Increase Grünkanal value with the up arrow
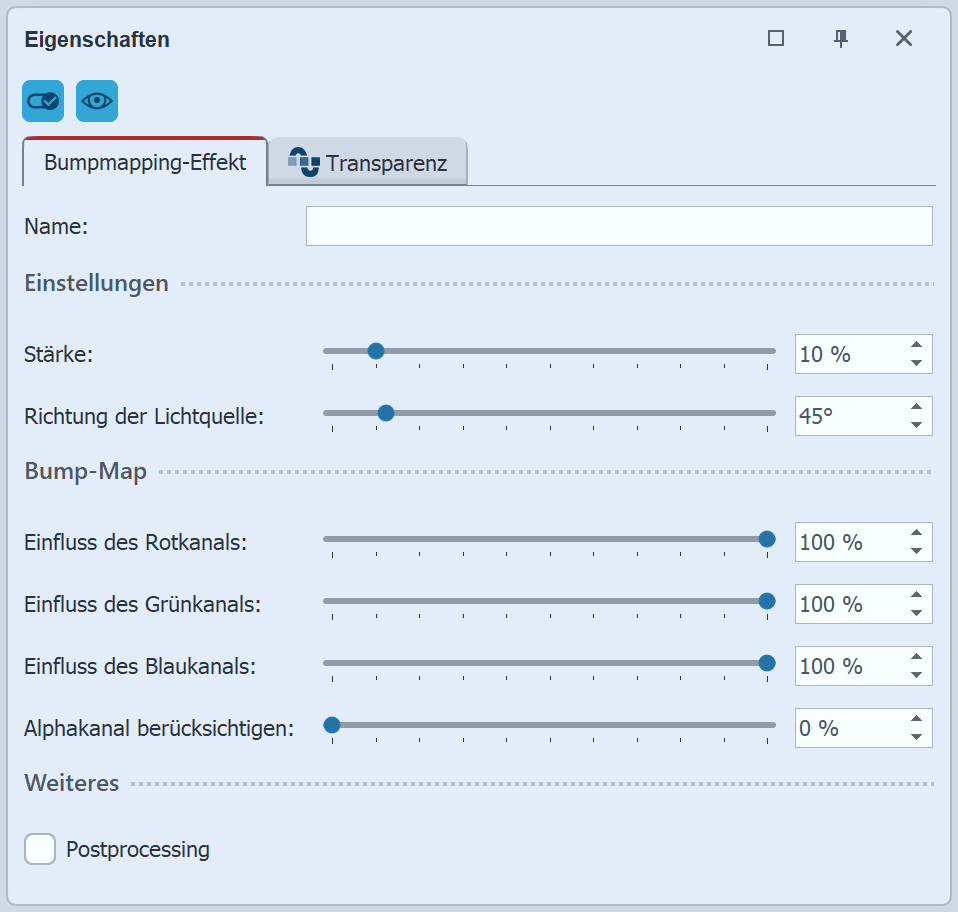 (x=919, y=595)
